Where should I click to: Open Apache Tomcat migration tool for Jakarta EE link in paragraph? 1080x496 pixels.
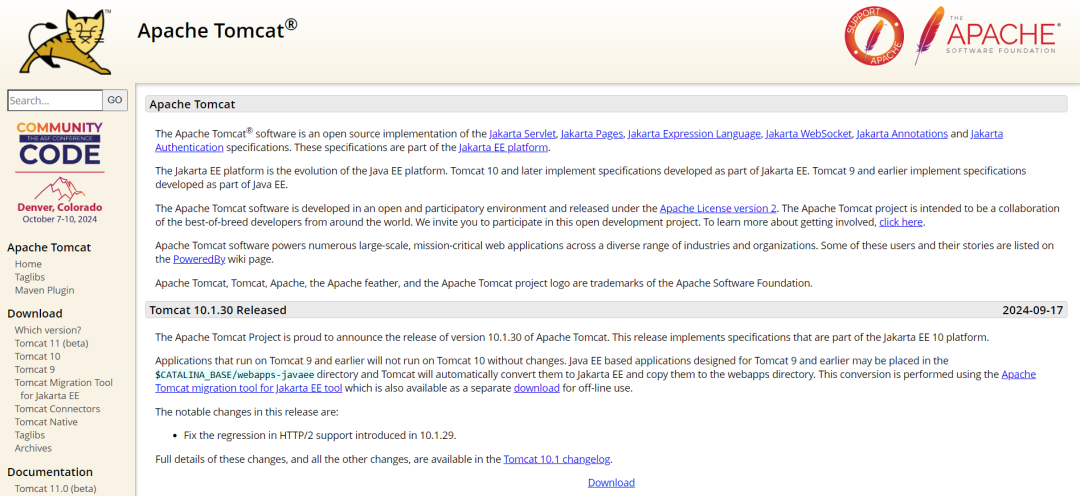pyautogui.click(x=249, y=388)
